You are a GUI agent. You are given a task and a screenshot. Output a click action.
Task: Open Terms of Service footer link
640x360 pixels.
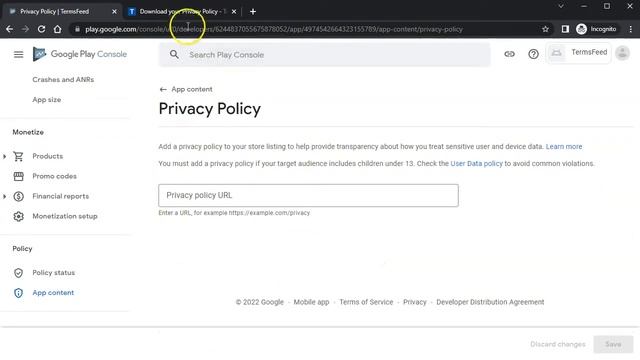[x=366, y=302]
